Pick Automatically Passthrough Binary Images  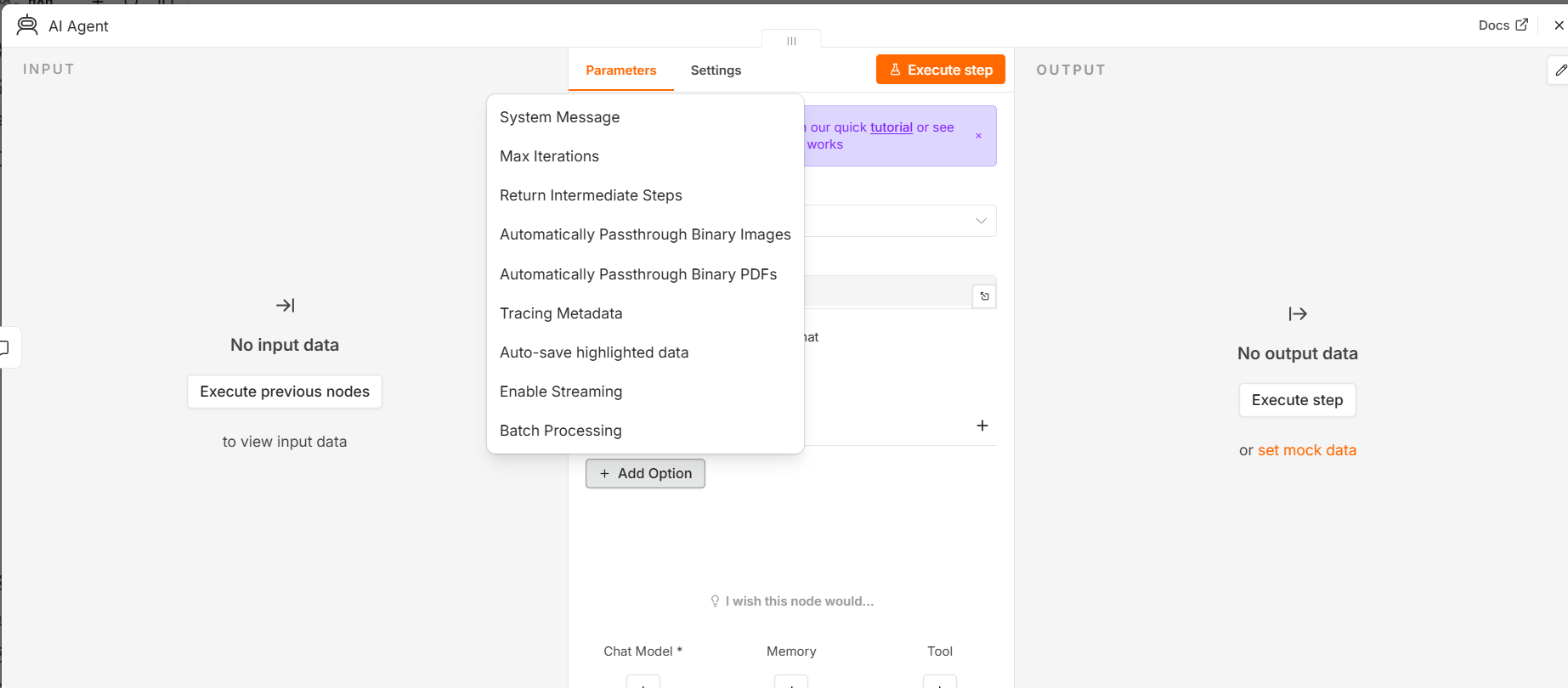[645, 234]
